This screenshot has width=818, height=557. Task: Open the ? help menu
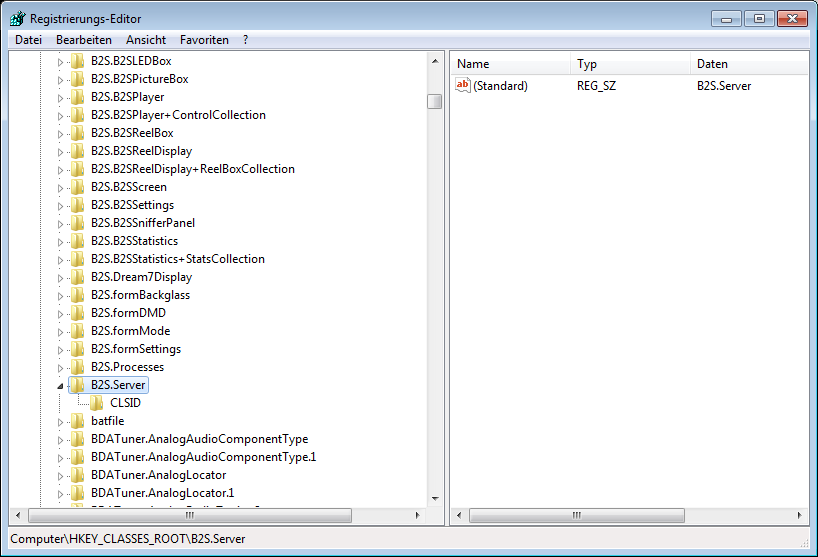245,40
